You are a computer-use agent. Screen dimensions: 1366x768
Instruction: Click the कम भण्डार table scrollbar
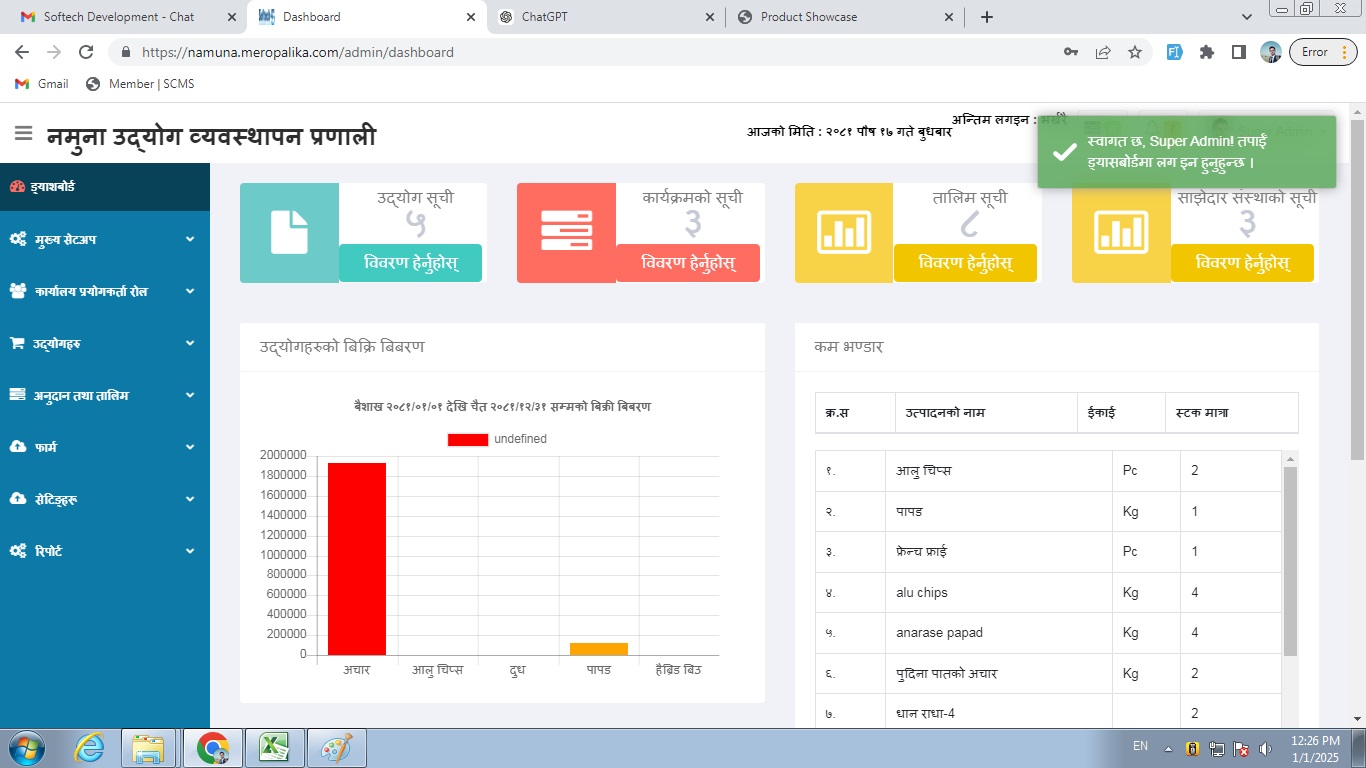pos(1290,560)
